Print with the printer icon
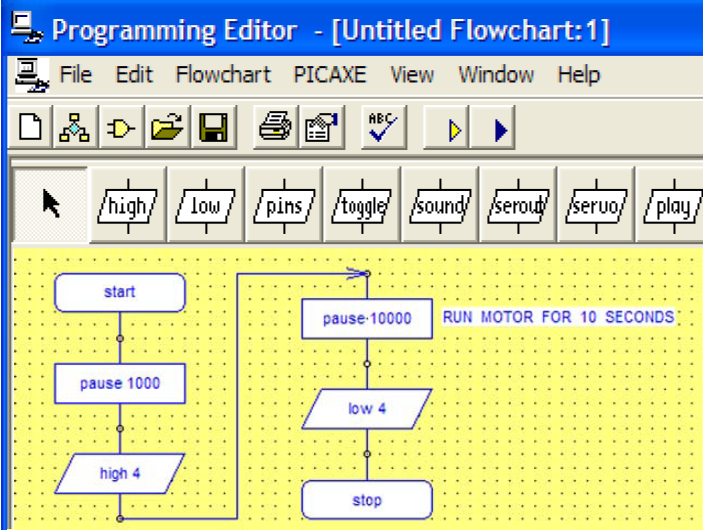 (275, 127)
